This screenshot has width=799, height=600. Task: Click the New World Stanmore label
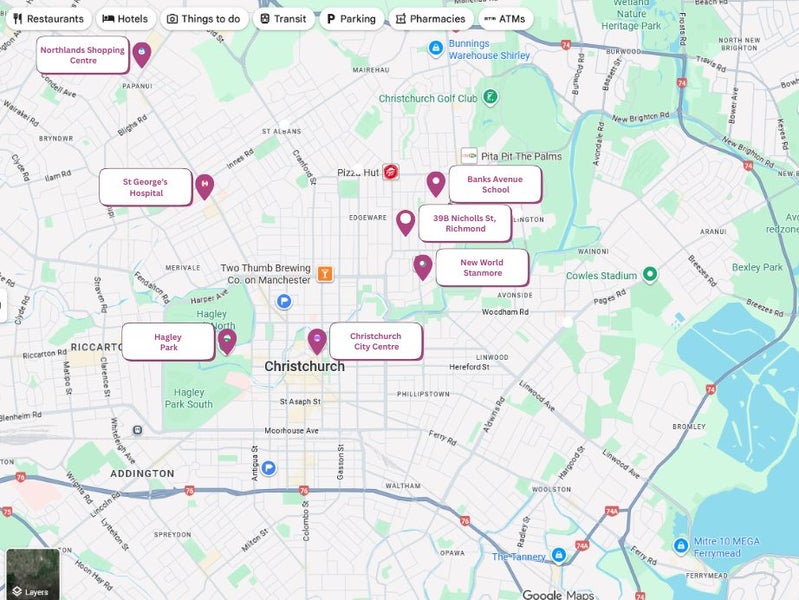[482, 268]
